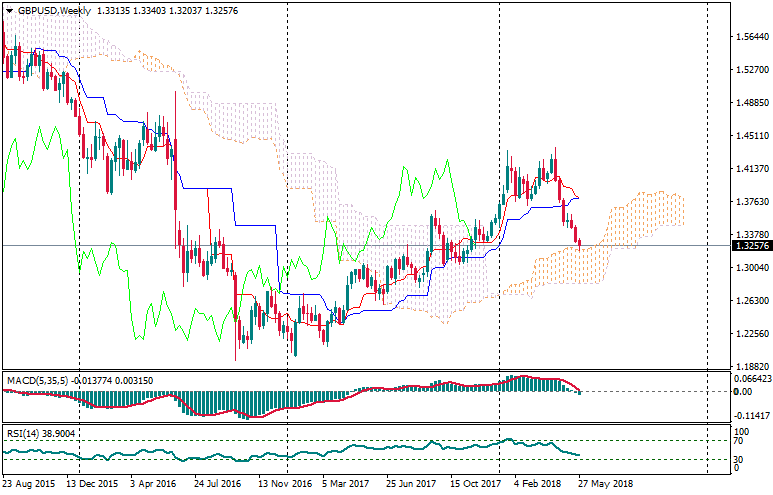Click the small triangle icon beside GBPUSD title
Image resolution: width=773 pixels, height=495 pixels.
coord(8,10)
